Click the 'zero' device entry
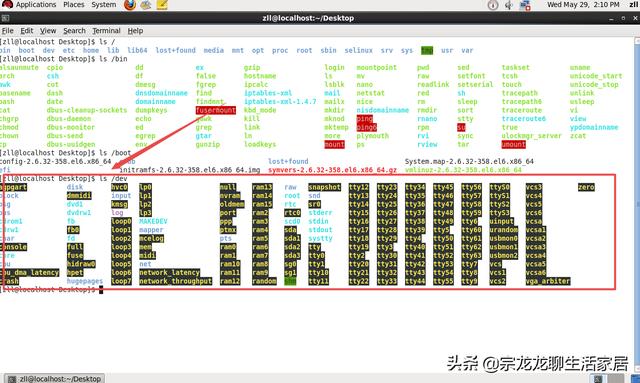This screenshot has height=383, width=640. (x=586, y=187)
